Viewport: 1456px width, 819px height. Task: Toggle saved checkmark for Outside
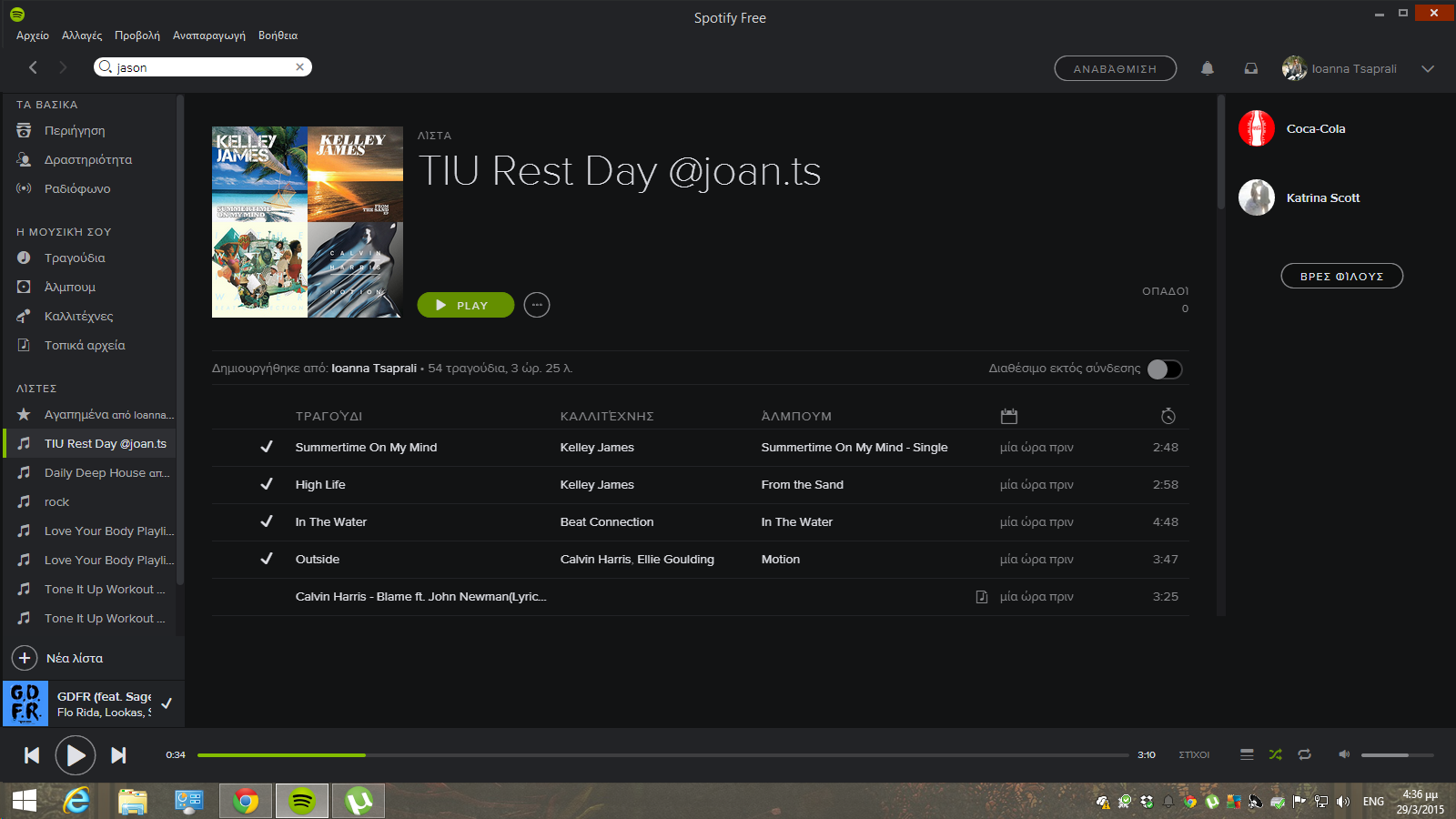267,559
